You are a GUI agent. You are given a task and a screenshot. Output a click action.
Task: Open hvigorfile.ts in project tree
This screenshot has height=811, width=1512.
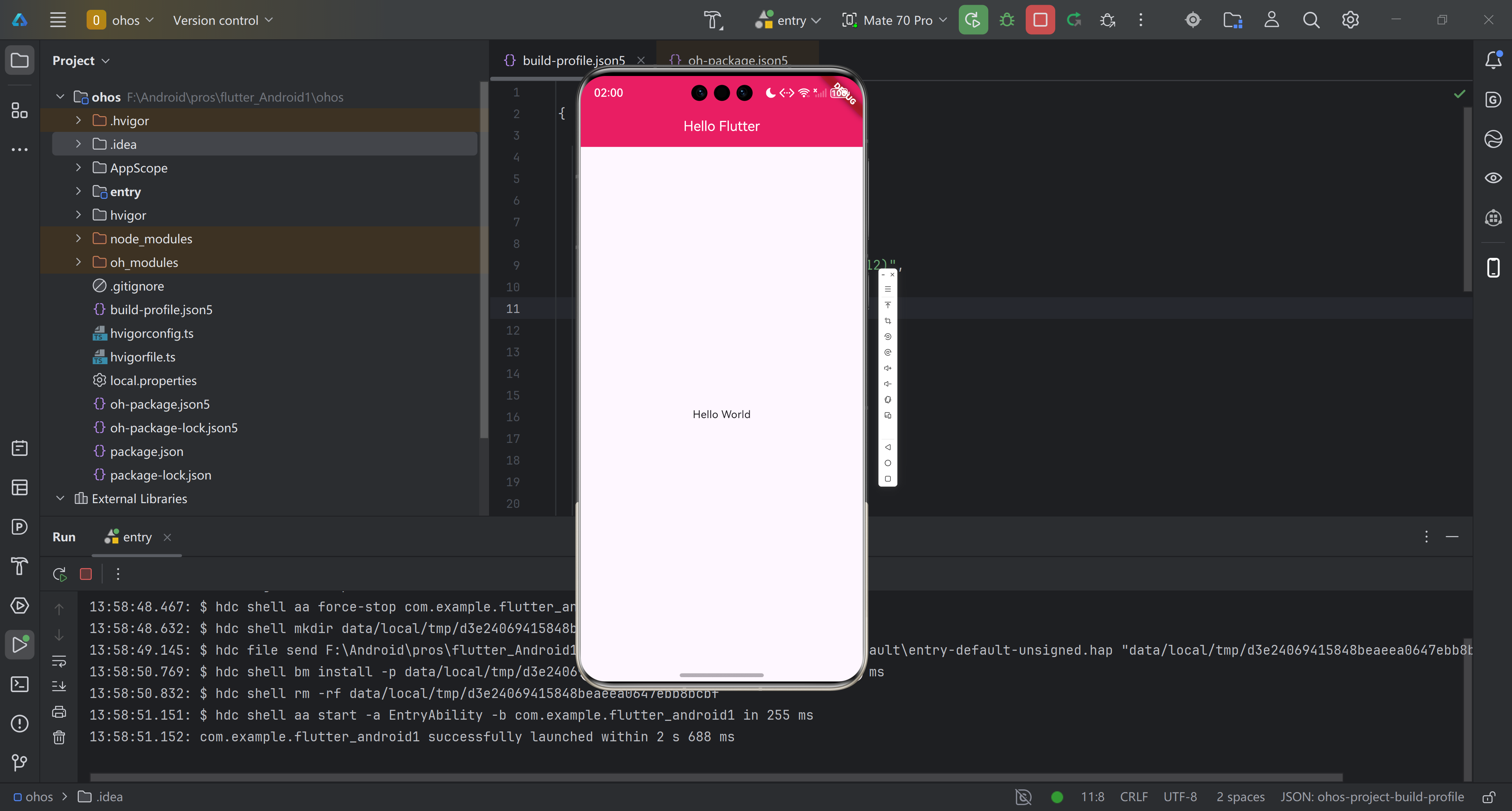point(143,357)
